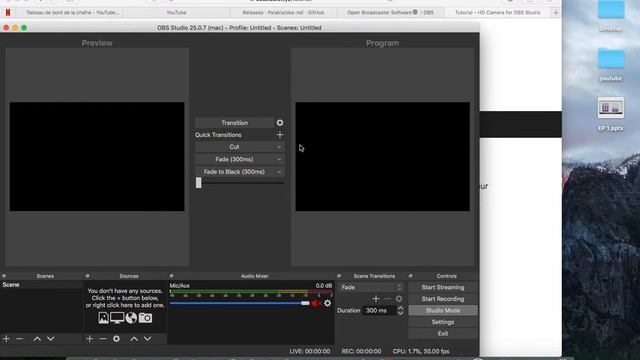Remove source with minus icon
Image resolution: width=640 pixels, height=360 pixels.
[x=103, y=339]
